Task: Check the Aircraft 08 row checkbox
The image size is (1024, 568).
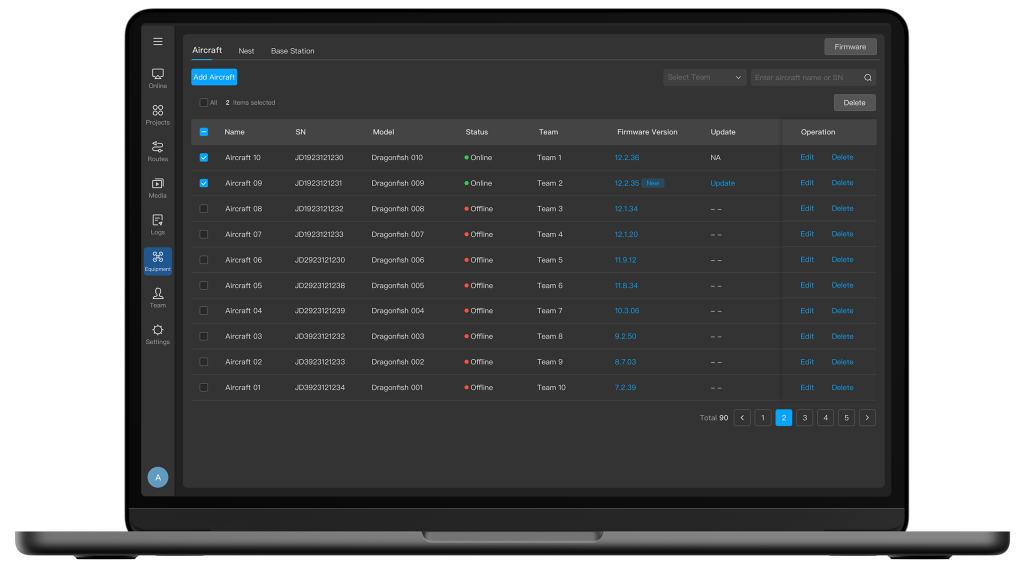Action: tap(204, 209)
